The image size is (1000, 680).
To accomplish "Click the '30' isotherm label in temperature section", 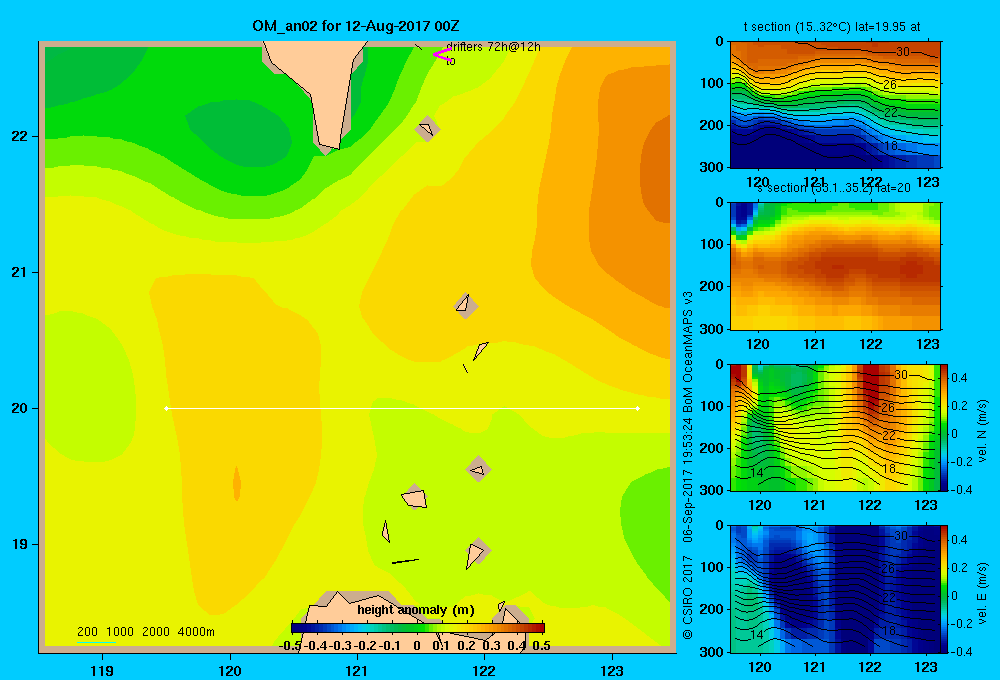I will [x=903, y=52].
